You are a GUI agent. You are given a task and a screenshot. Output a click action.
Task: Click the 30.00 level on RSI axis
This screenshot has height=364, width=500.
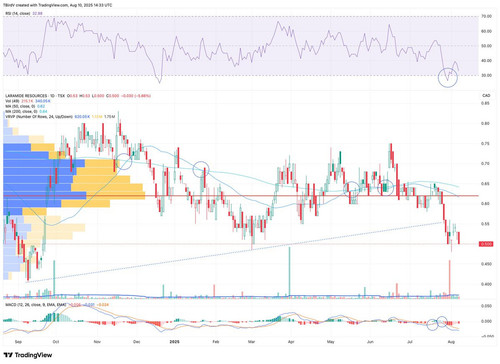coord(486,75)
